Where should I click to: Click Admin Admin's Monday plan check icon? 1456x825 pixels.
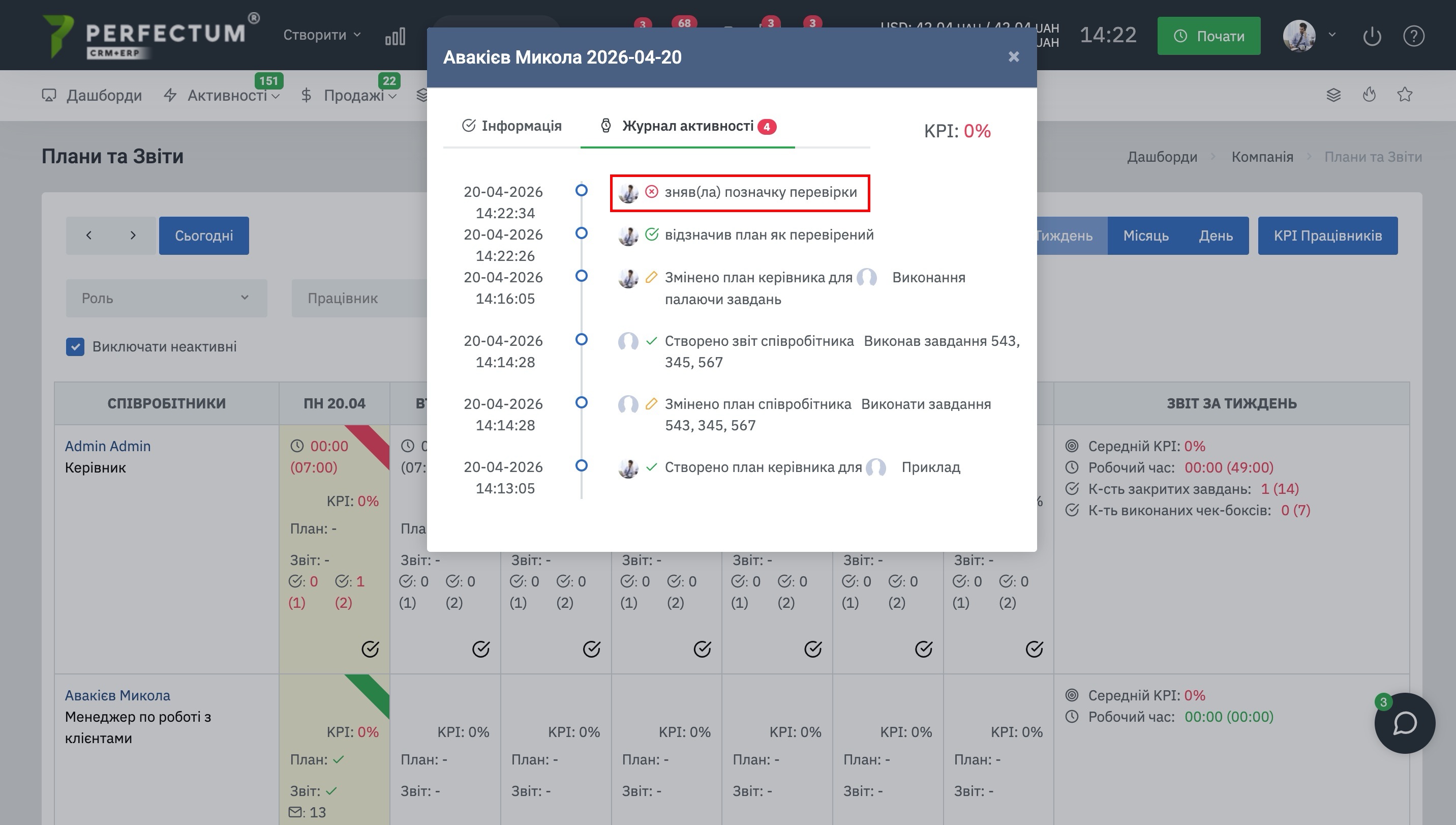[x=370, y=649]
